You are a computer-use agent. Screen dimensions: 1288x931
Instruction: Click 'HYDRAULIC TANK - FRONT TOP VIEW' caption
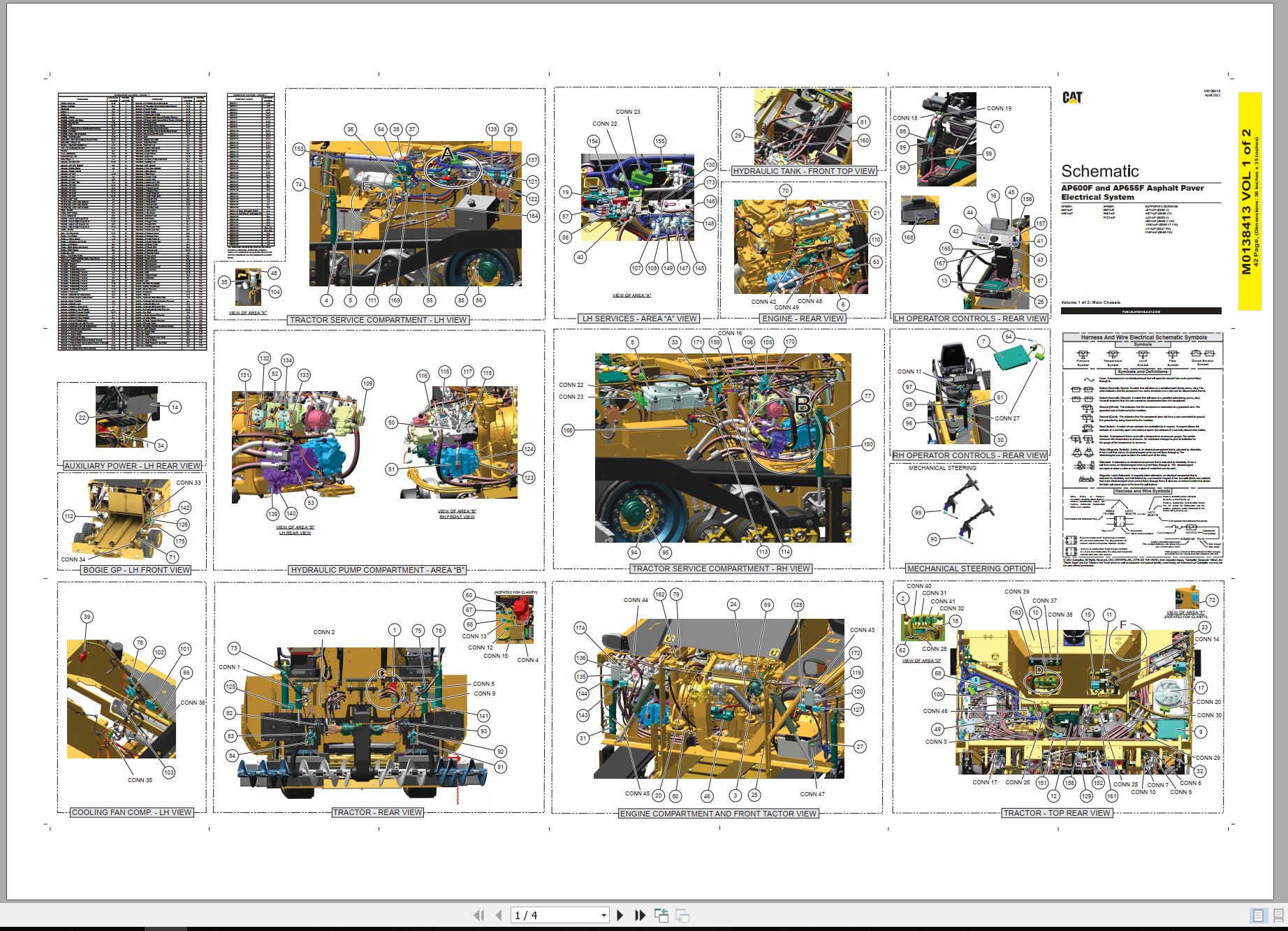point(804,171)
